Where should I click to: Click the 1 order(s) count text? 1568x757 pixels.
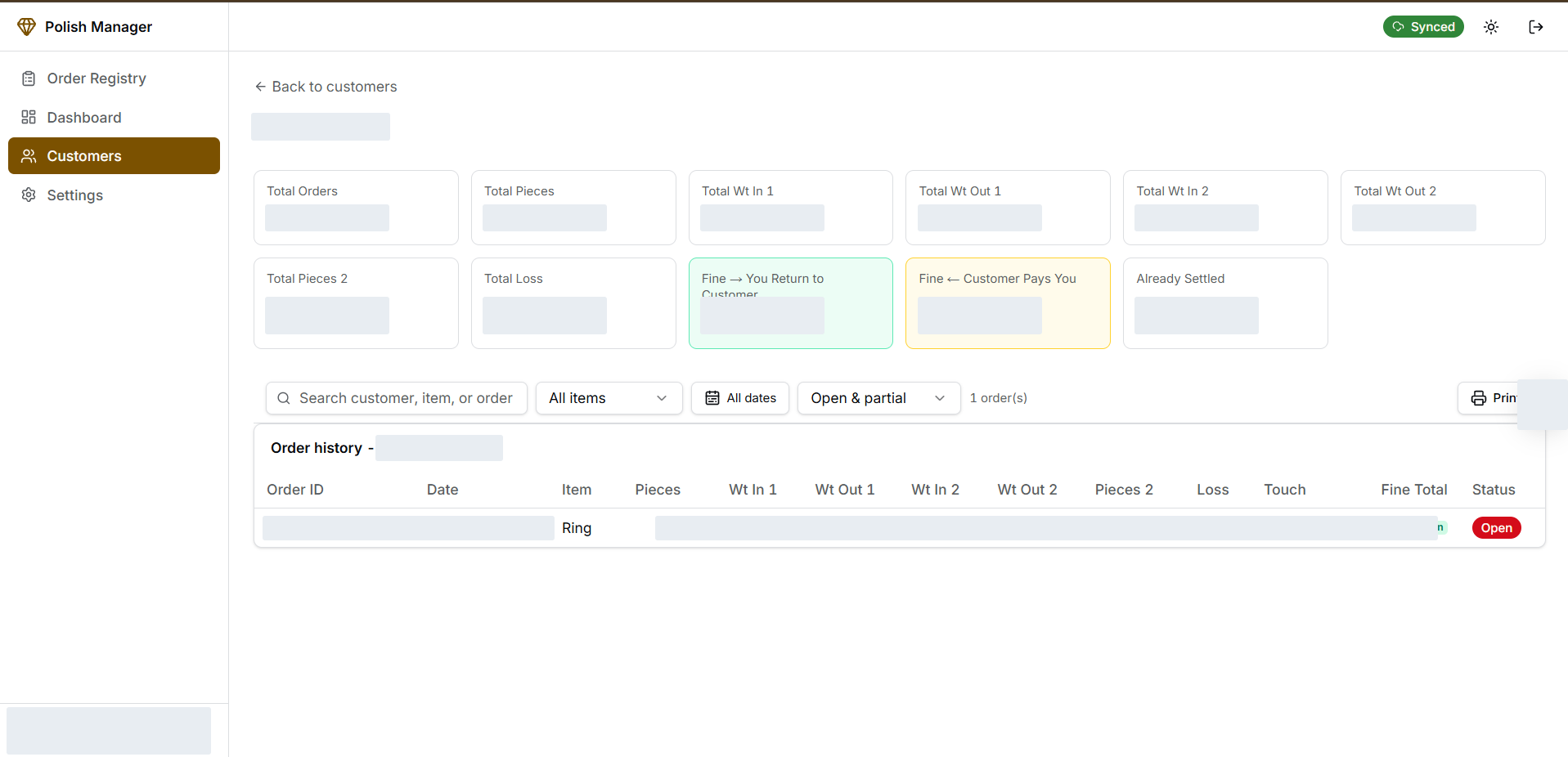coord(999,398)
